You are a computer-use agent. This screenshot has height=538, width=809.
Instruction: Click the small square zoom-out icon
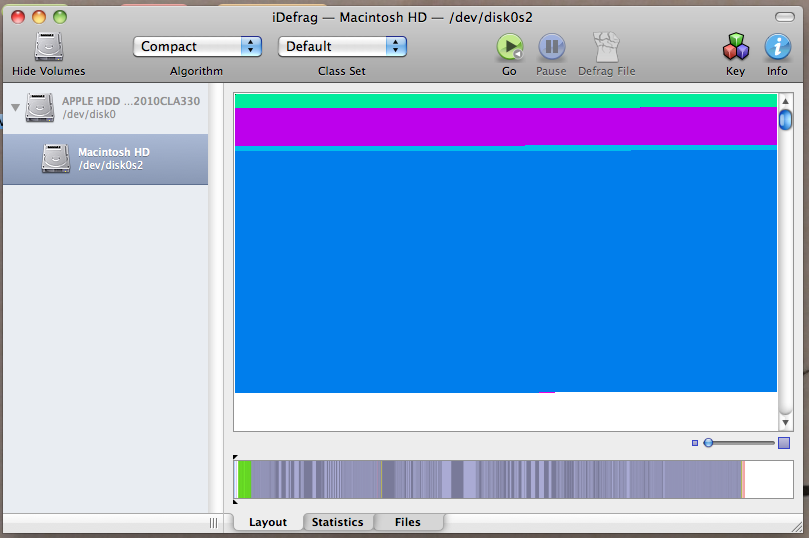point(695,443)
